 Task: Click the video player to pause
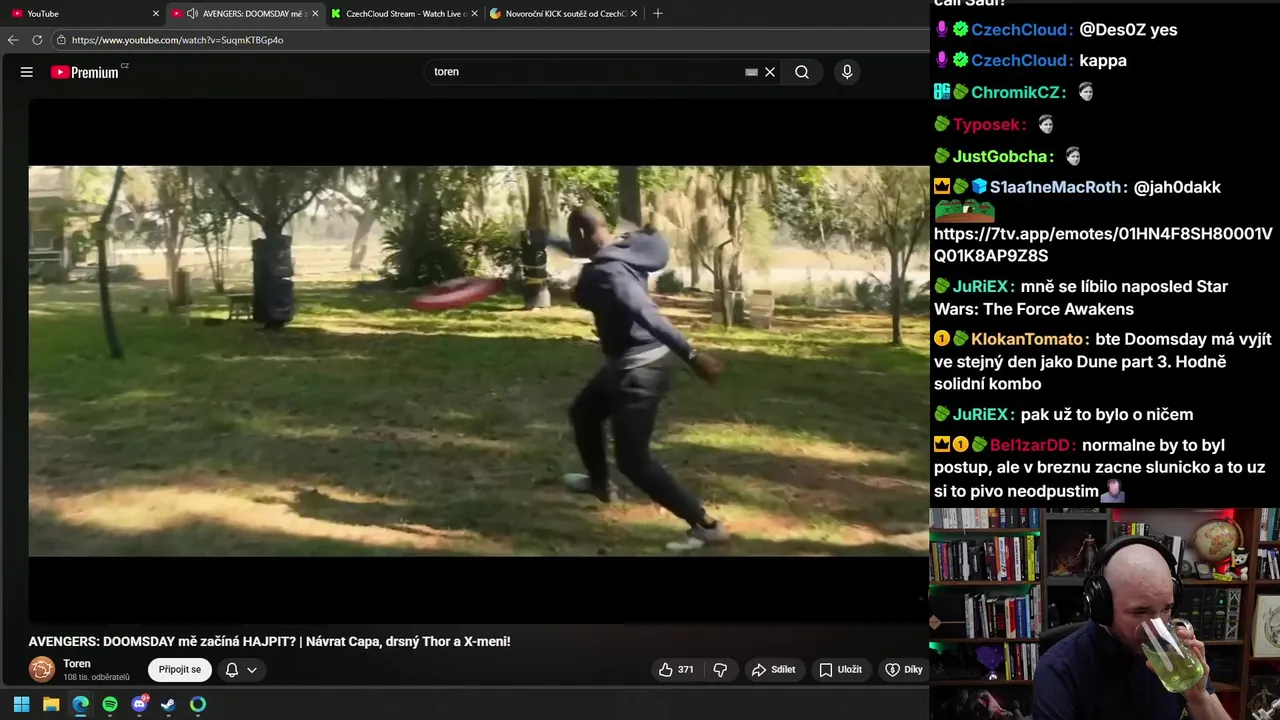[479, 361]
